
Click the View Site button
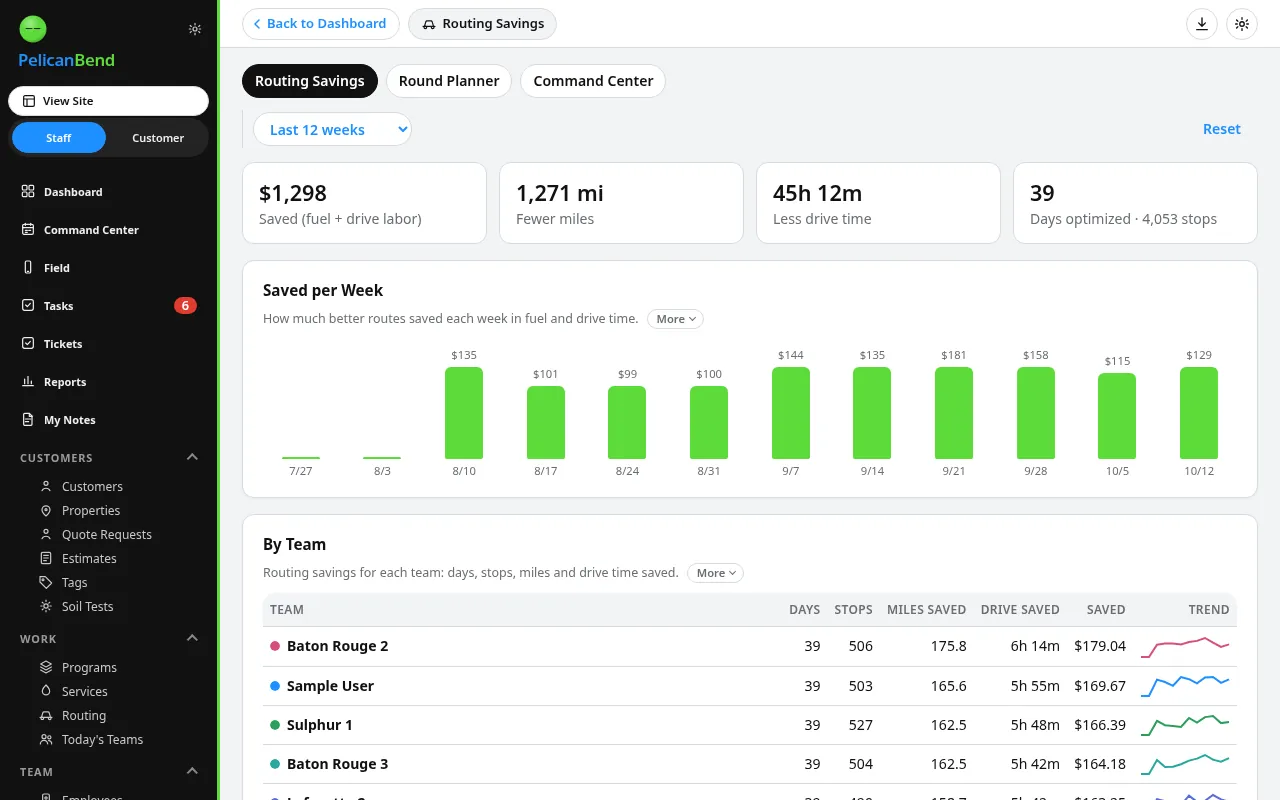tap(108, 101)
